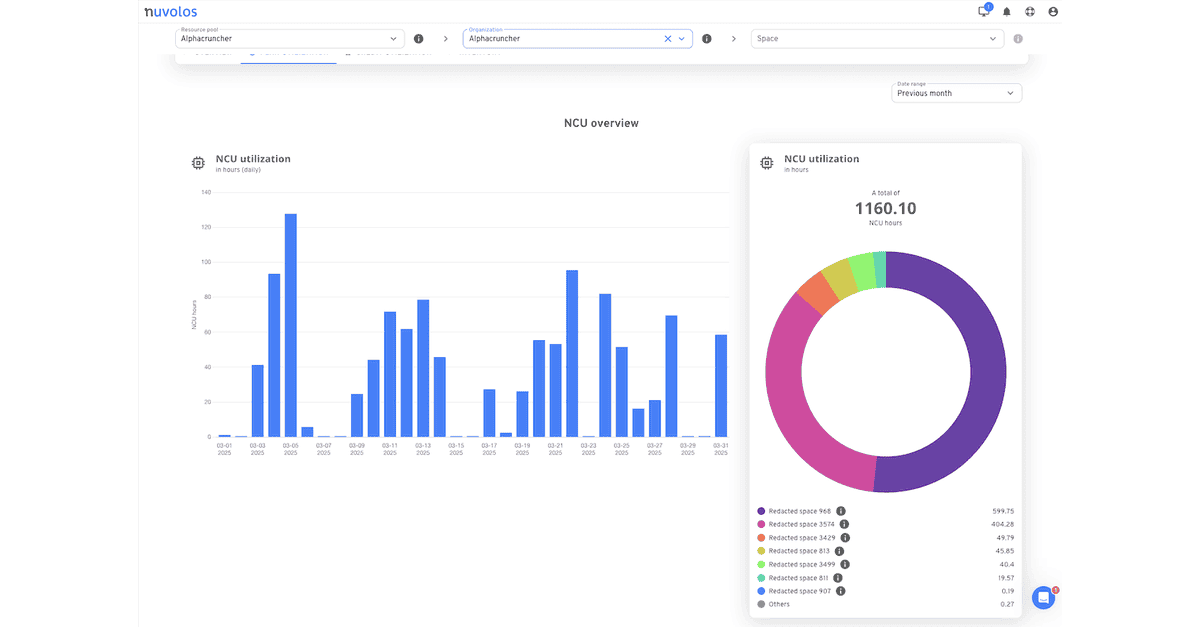Click the Nuvolos logo

pyautogui.click(x=170, y=12)
